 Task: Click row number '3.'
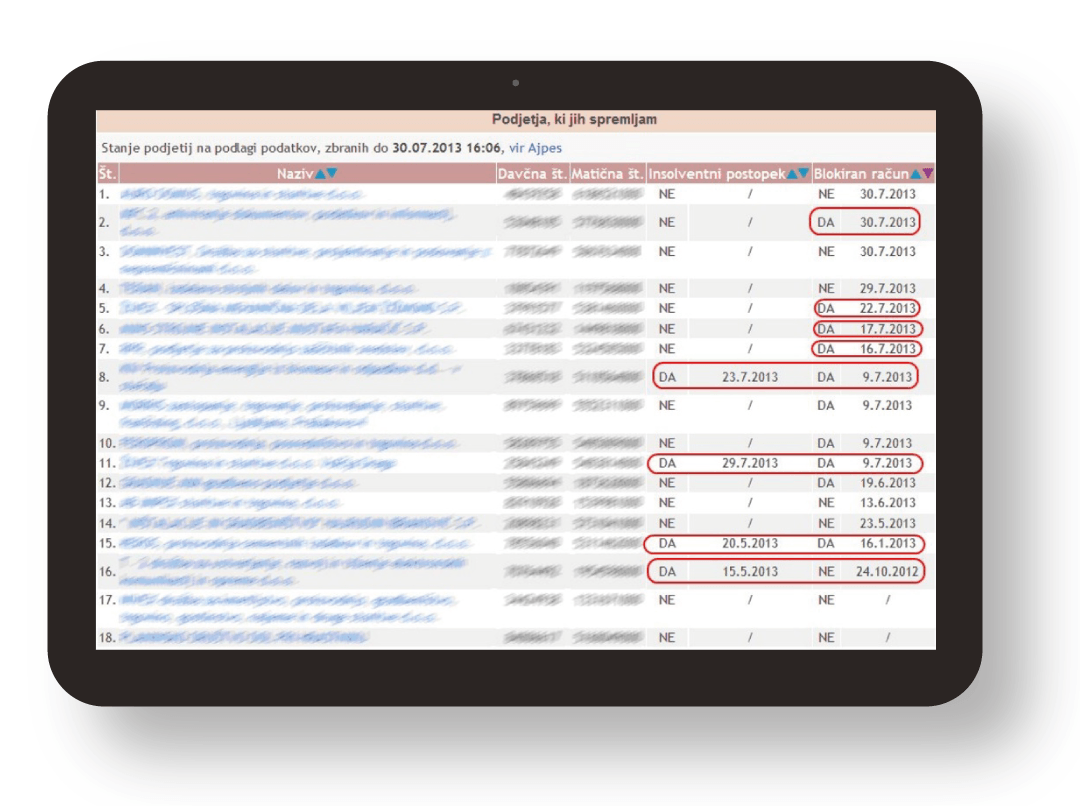tap(104, 251)
